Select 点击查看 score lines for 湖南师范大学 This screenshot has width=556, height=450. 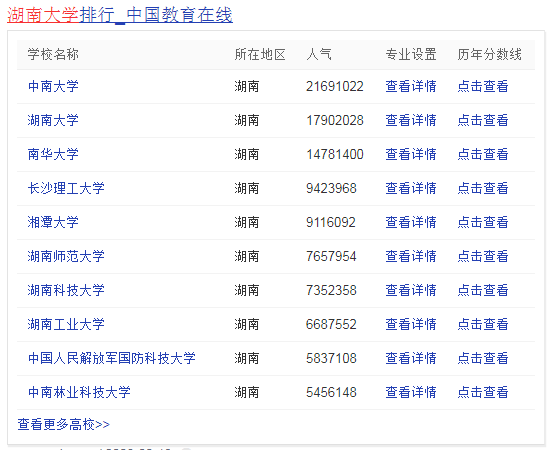pos(483,256)
